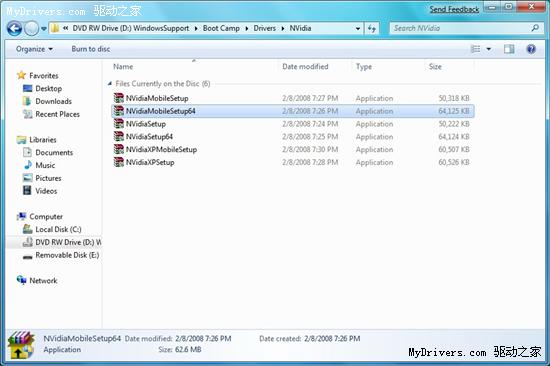Click the Computer monitor icon

(21, 216)
